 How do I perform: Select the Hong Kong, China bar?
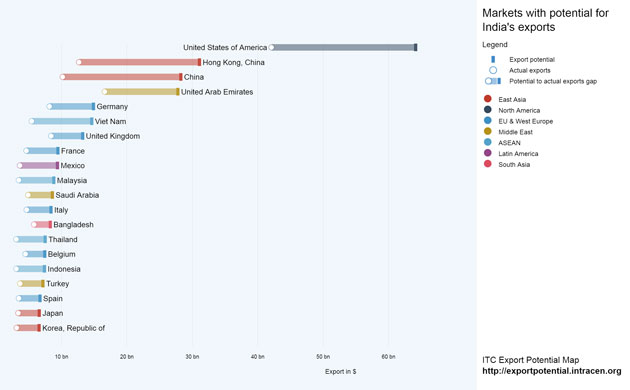(139, 62)
